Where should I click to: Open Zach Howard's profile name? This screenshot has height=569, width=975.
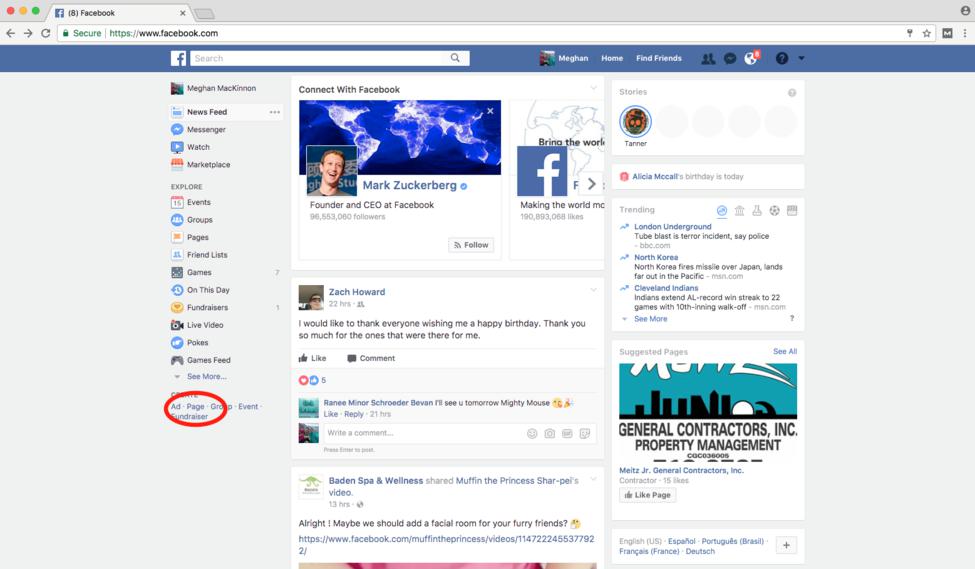[x=357, y=292]
